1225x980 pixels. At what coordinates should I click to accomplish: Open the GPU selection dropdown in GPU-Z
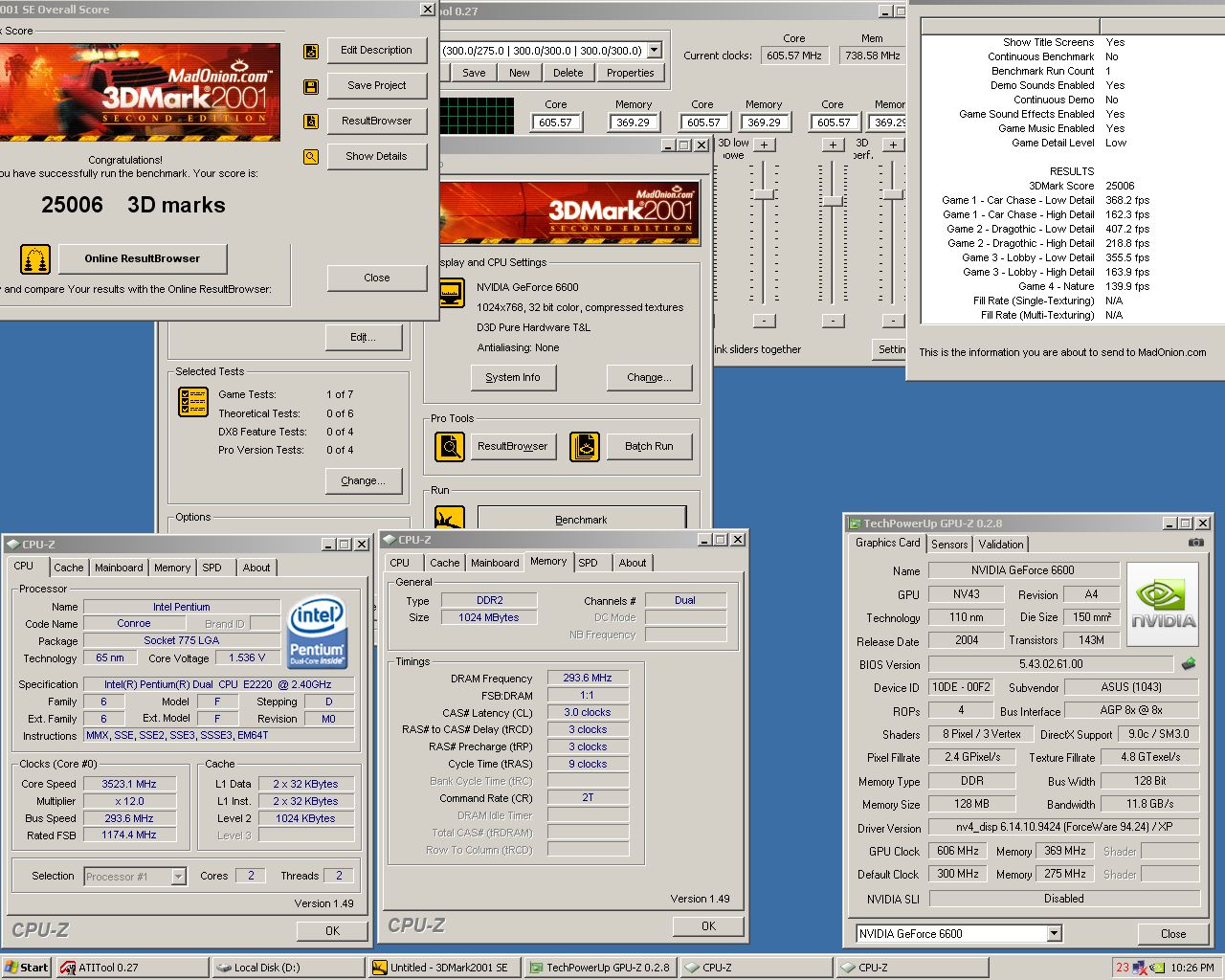pyautogui.click(x=1055, y=933)
